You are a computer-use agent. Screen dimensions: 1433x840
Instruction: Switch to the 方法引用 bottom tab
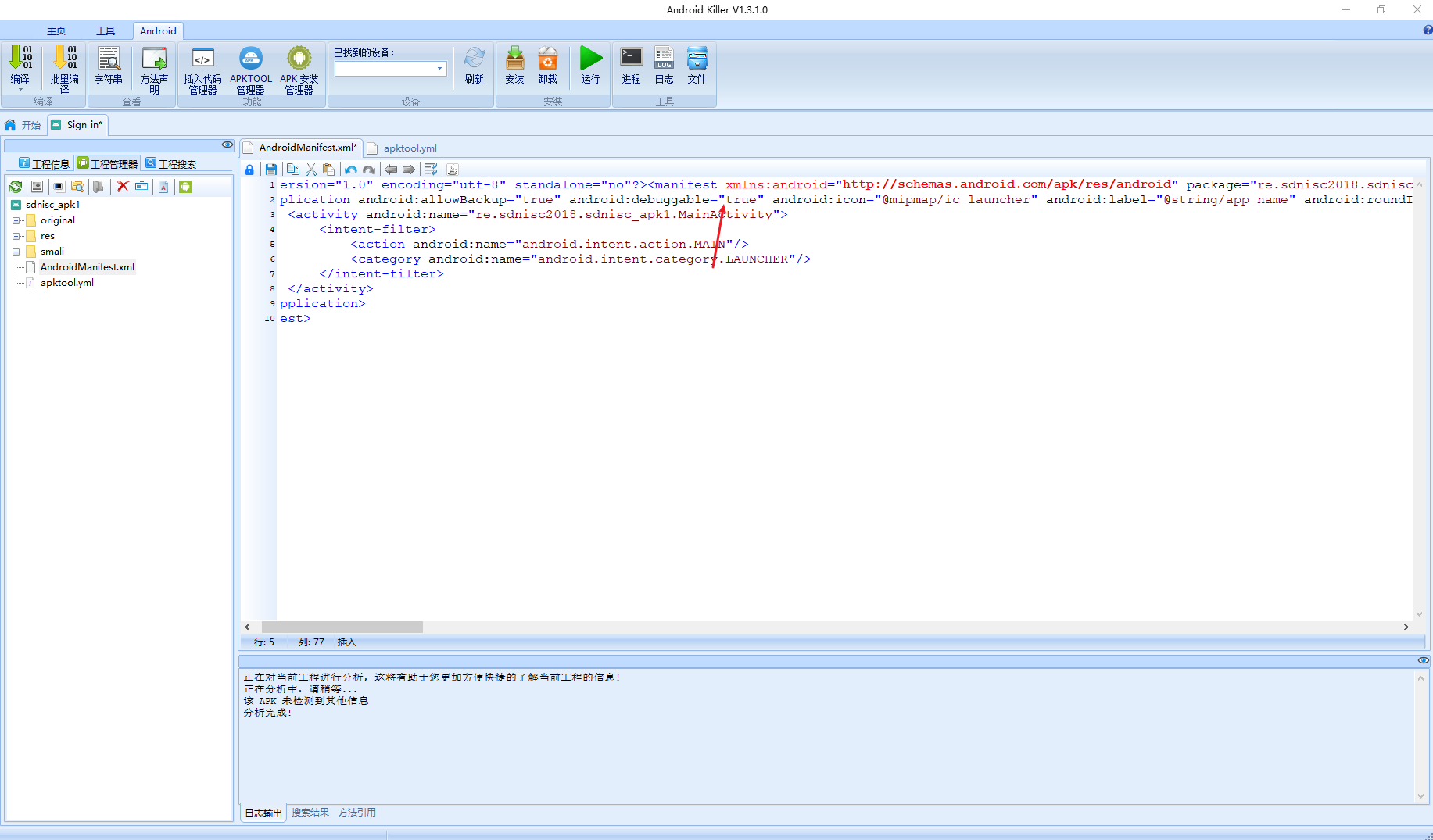click(357, 813)
